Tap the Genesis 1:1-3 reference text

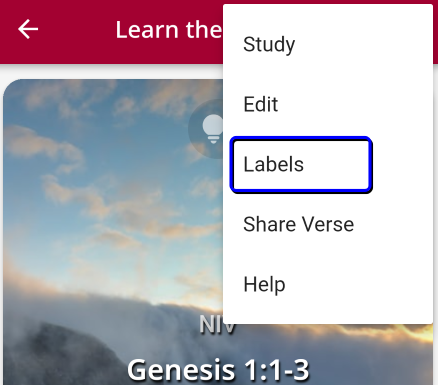218,370
